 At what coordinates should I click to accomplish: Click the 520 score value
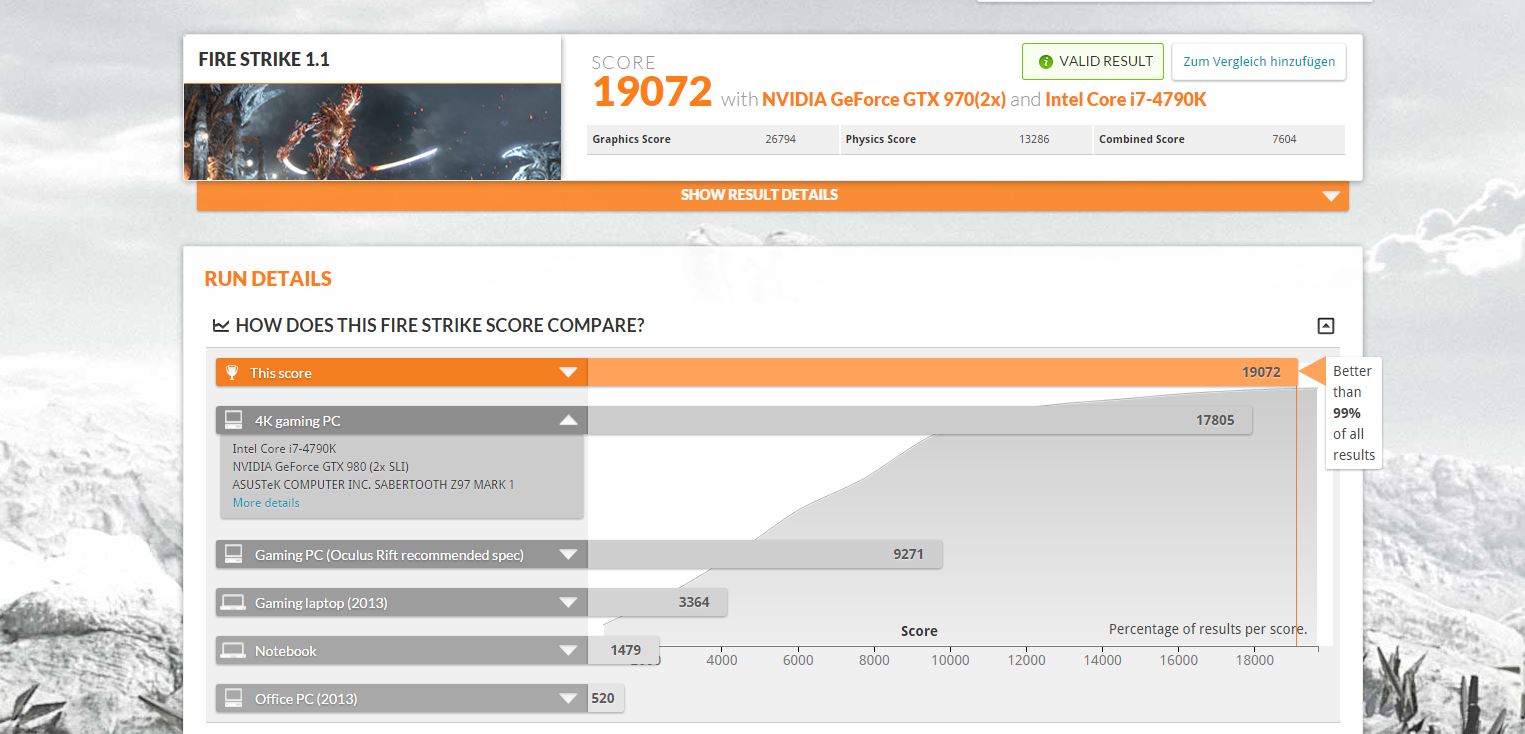point(603,699)
